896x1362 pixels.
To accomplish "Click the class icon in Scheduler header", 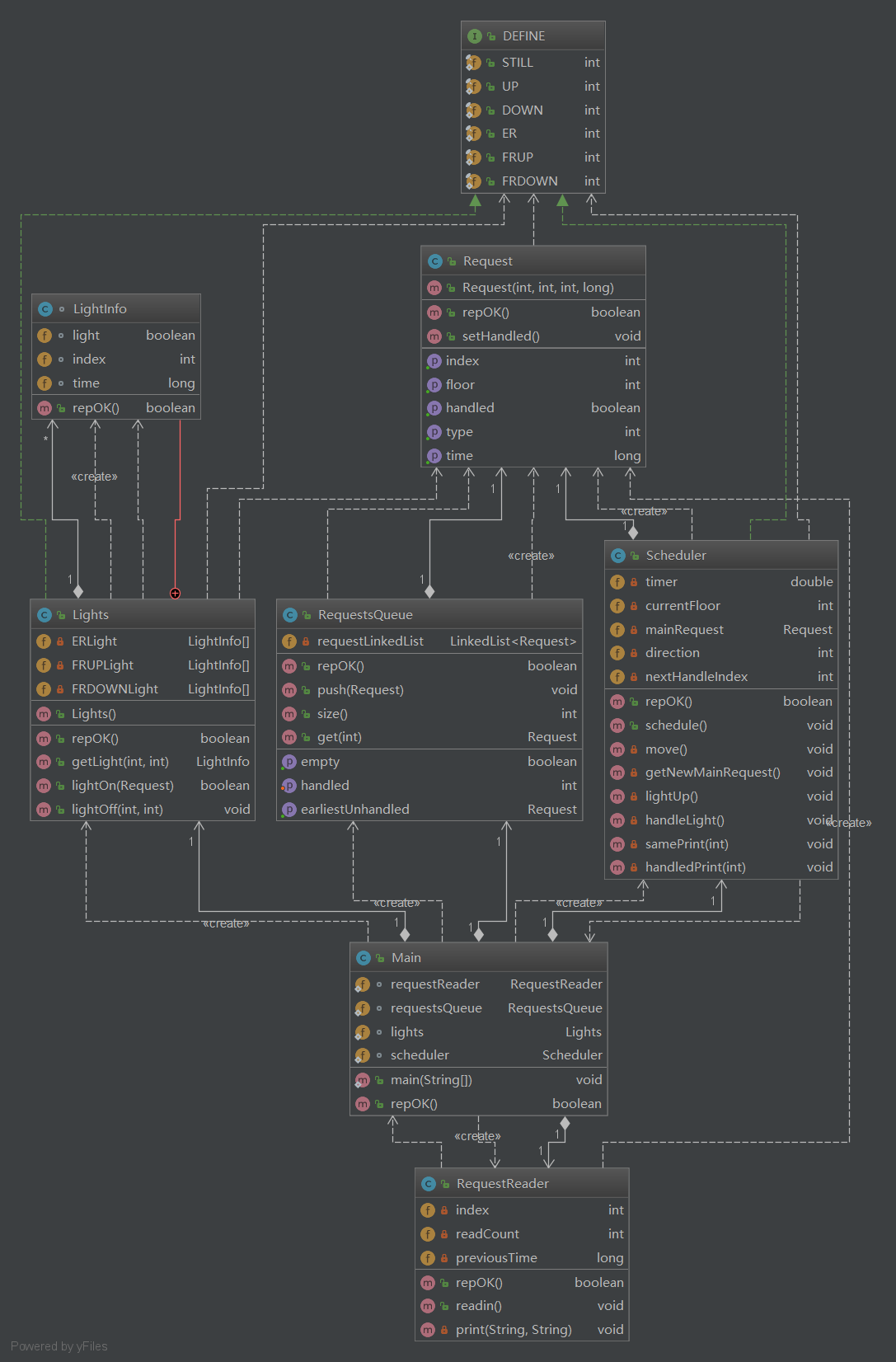I will click(x=617, y=556).
